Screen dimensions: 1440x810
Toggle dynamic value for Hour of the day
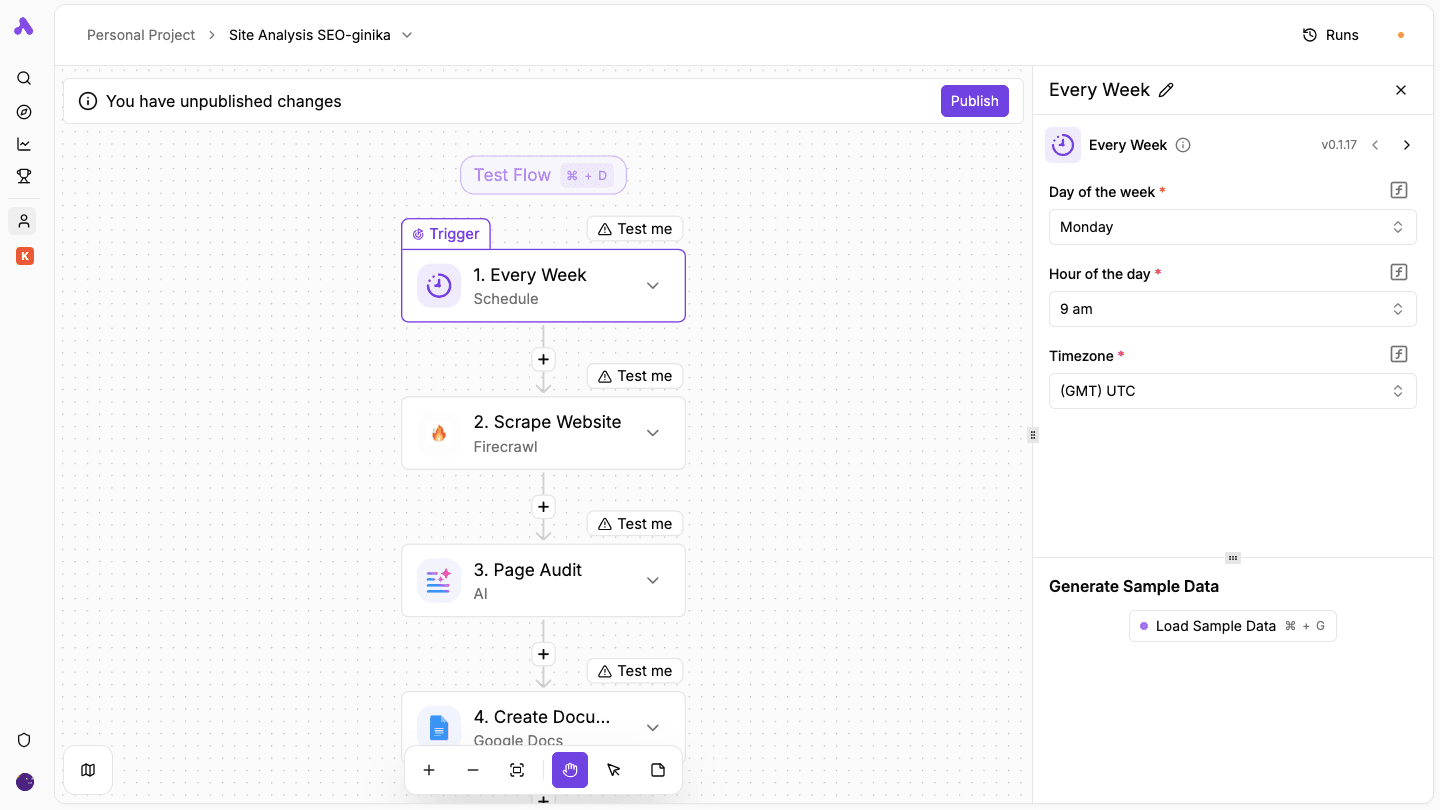pos(1398,271)
